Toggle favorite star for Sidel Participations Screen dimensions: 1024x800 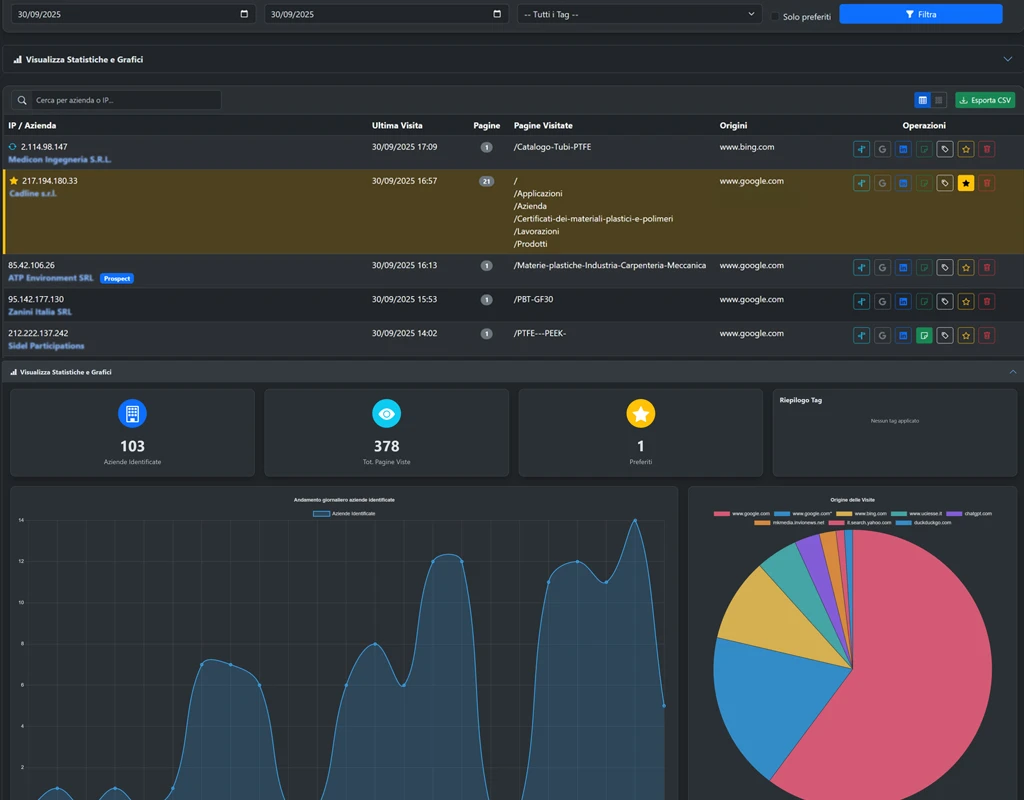(x=966, y=336)
